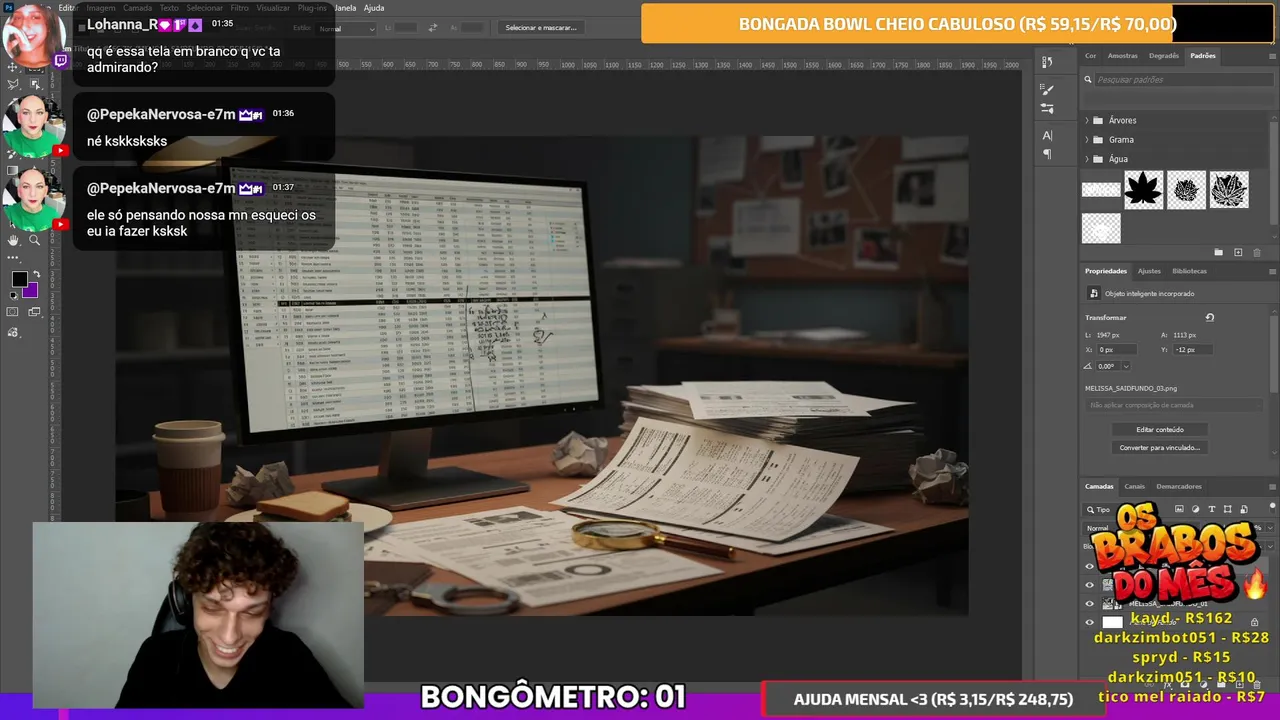
Task: Filter layers by pixel layers icon
Action: [x=1179, y=510]
